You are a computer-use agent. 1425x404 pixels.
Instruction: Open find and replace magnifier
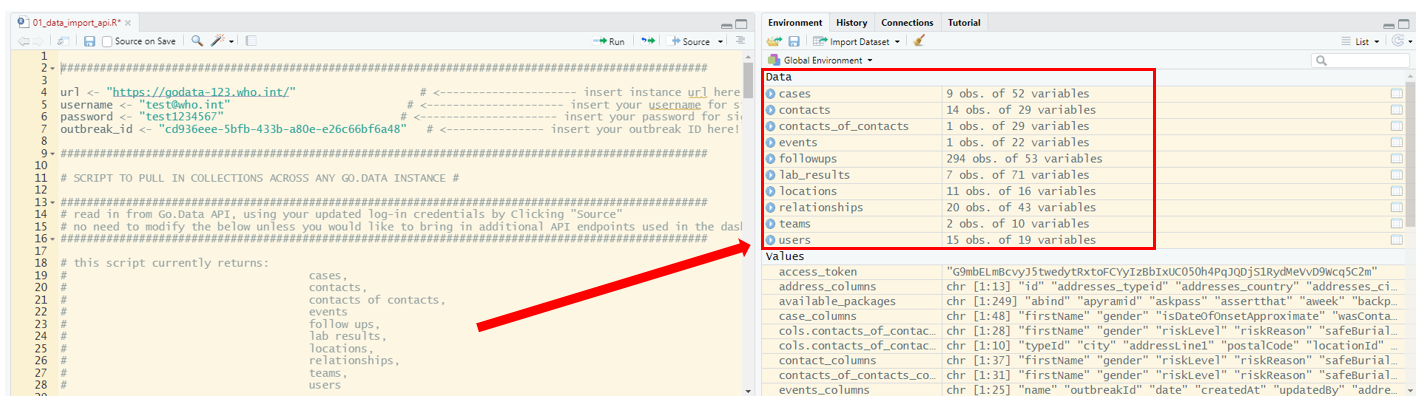click(197, 41)
